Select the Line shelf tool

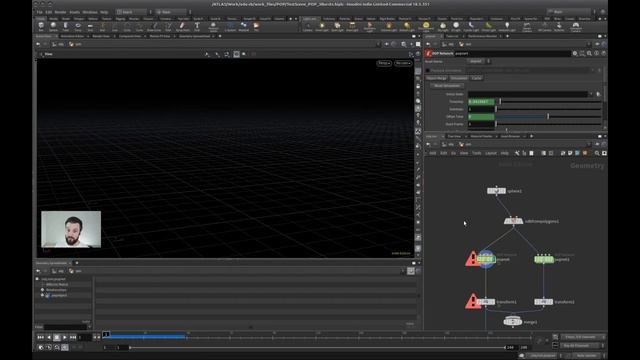[115, 27]
